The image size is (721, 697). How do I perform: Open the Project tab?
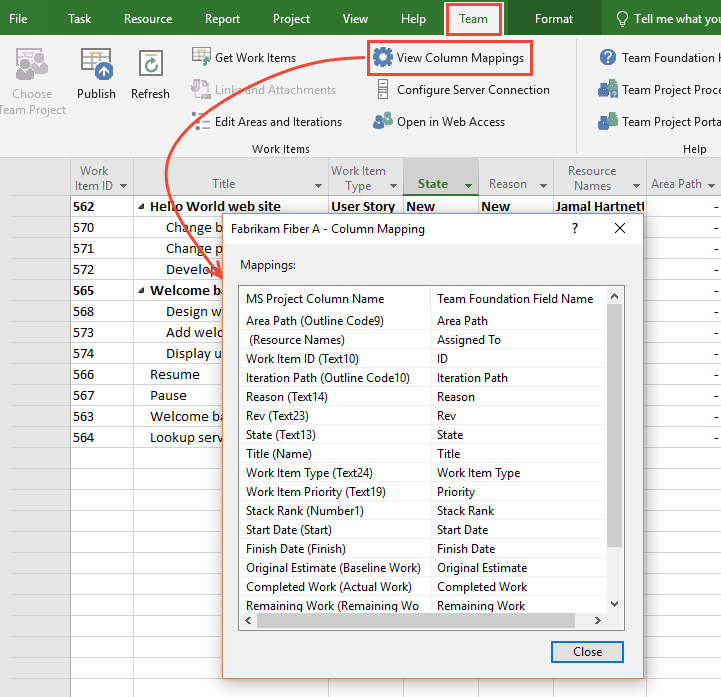[x=291, y=19]
